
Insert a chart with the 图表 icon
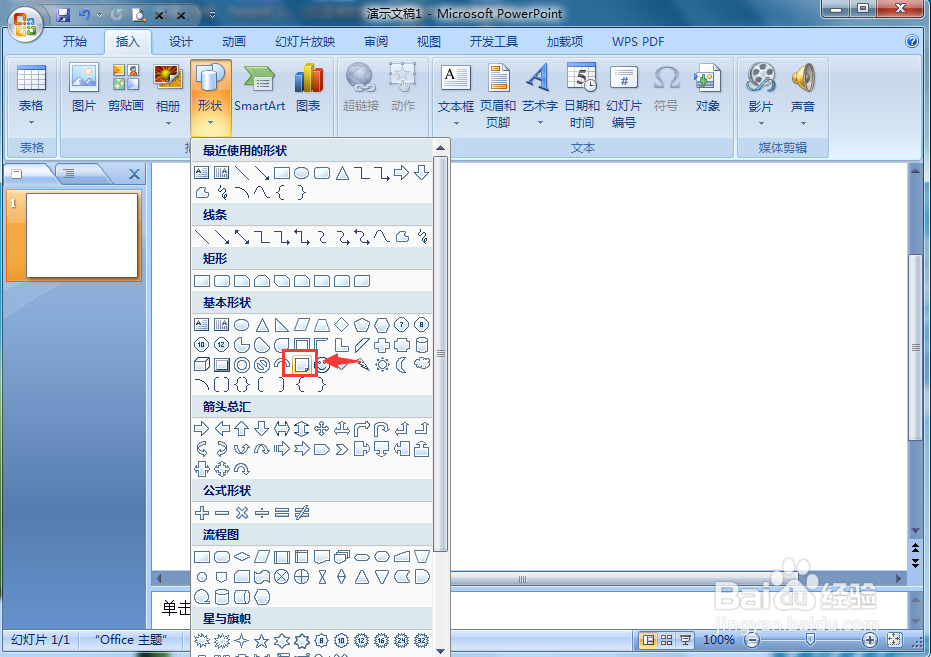pos(308,88)
